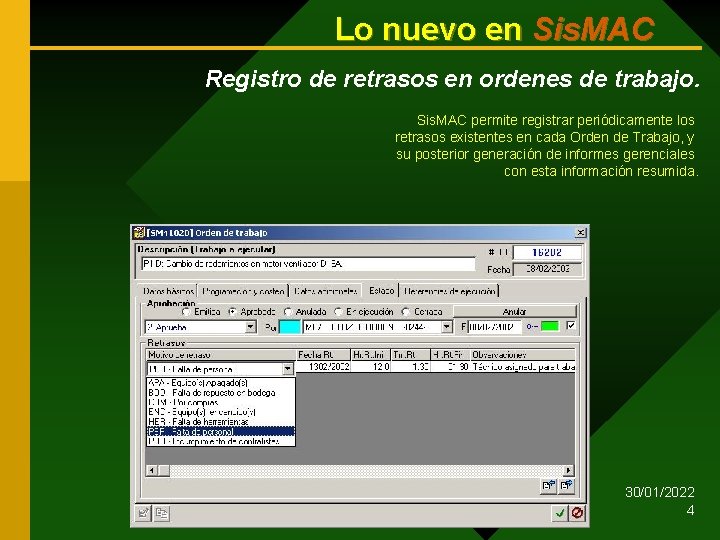Image resolution: width=720 pixels, height=540 pixels.
Task: Open the Aprueba dropdown arrow
Action: pyautogui.click(x=250, y=327)
